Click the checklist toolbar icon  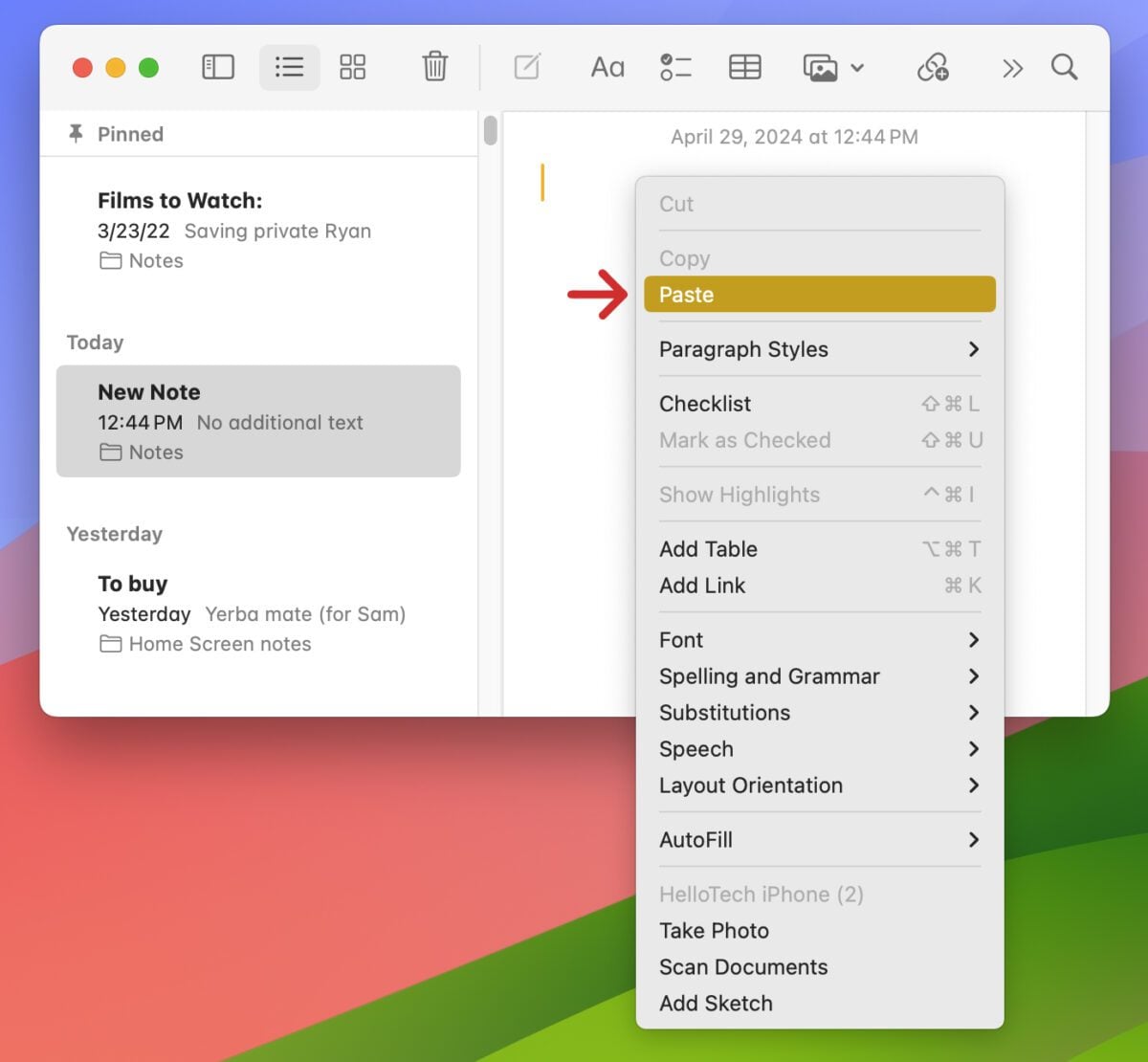675,67
